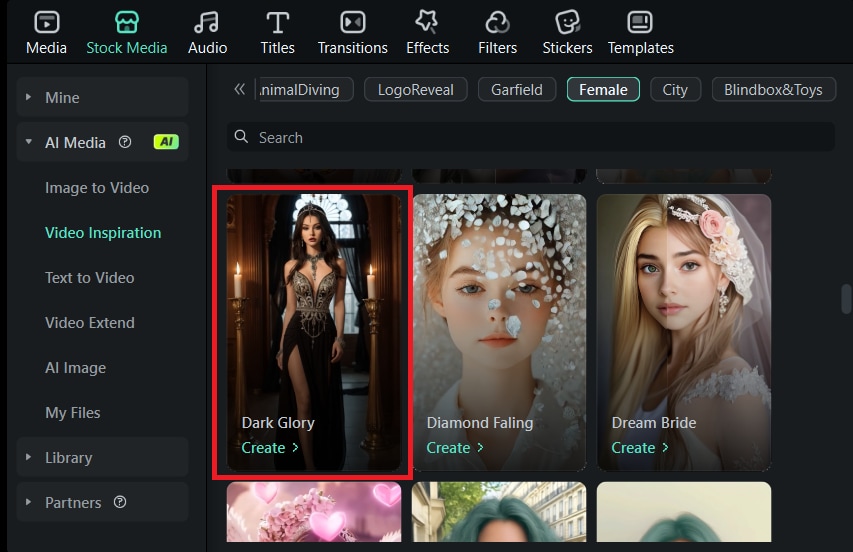Viewport: 853px width, 552px height.
Task: Select AI Image
Action: tap(75, 368)
